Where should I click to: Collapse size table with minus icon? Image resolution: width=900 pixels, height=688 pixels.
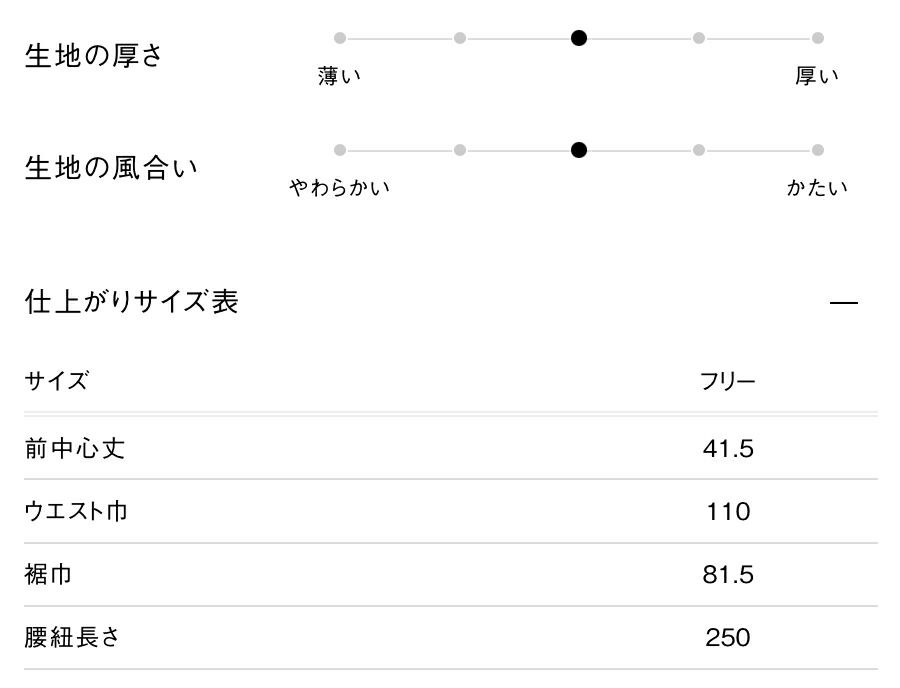coord(844,303)
